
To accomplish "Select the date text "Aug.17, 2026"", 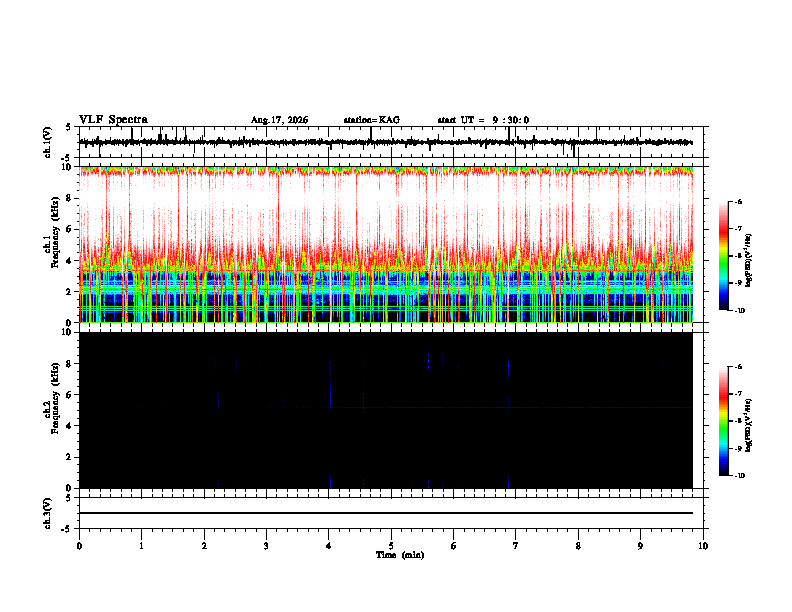I will (x=279, y=120).
